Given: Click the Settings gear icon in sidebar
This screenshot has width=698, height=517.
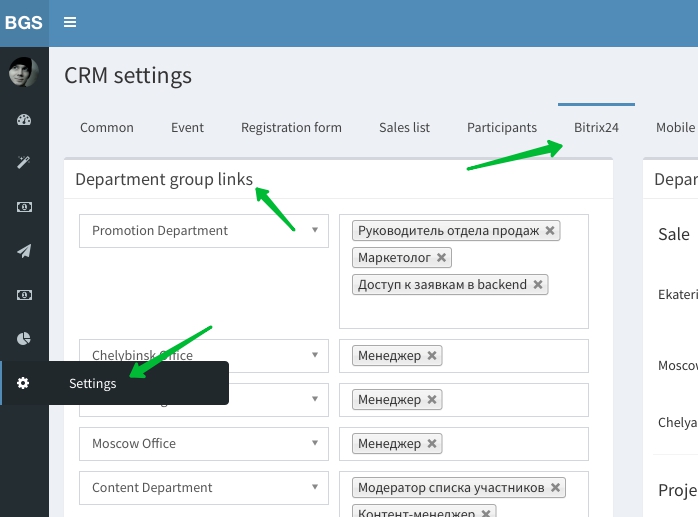Looking at the screenshot, I should point(24,383).
